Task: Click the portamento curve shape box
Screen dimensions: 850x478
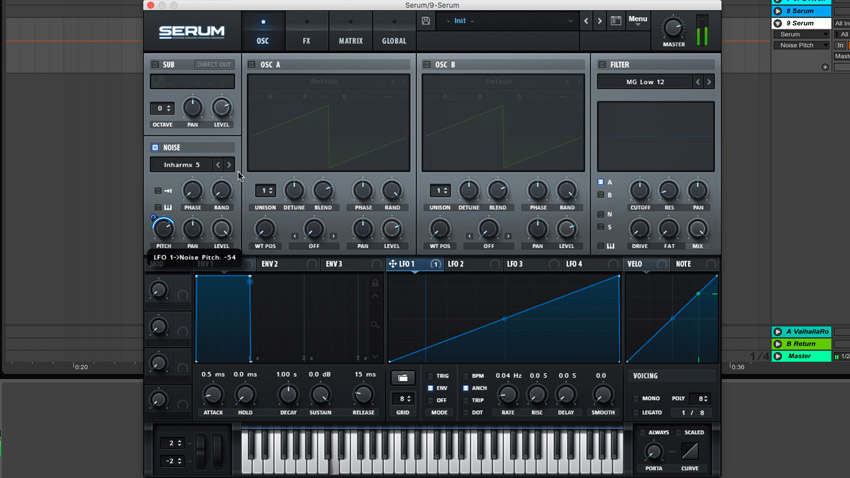Action: tap(690, 450)
